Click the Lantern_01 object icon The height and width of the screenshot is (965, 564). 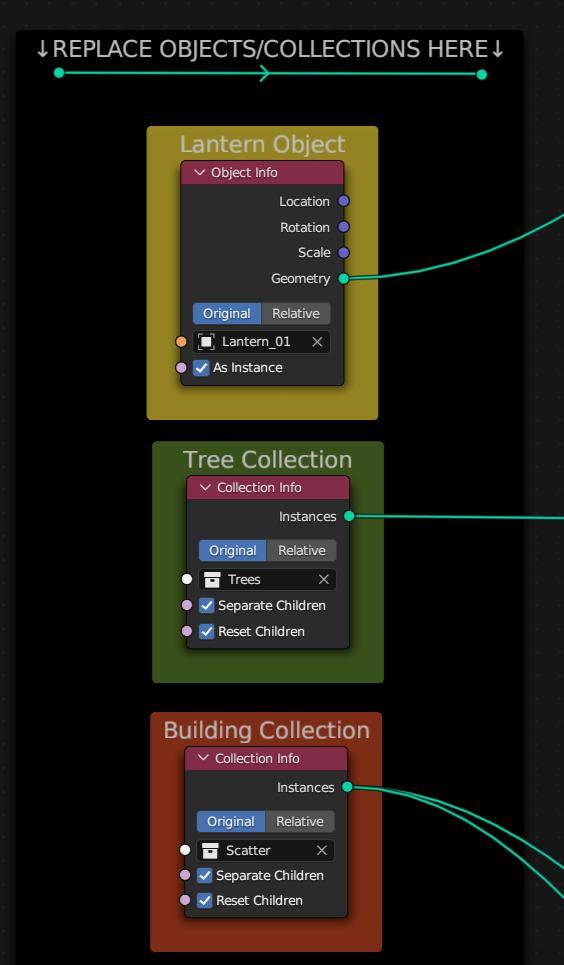206,342
